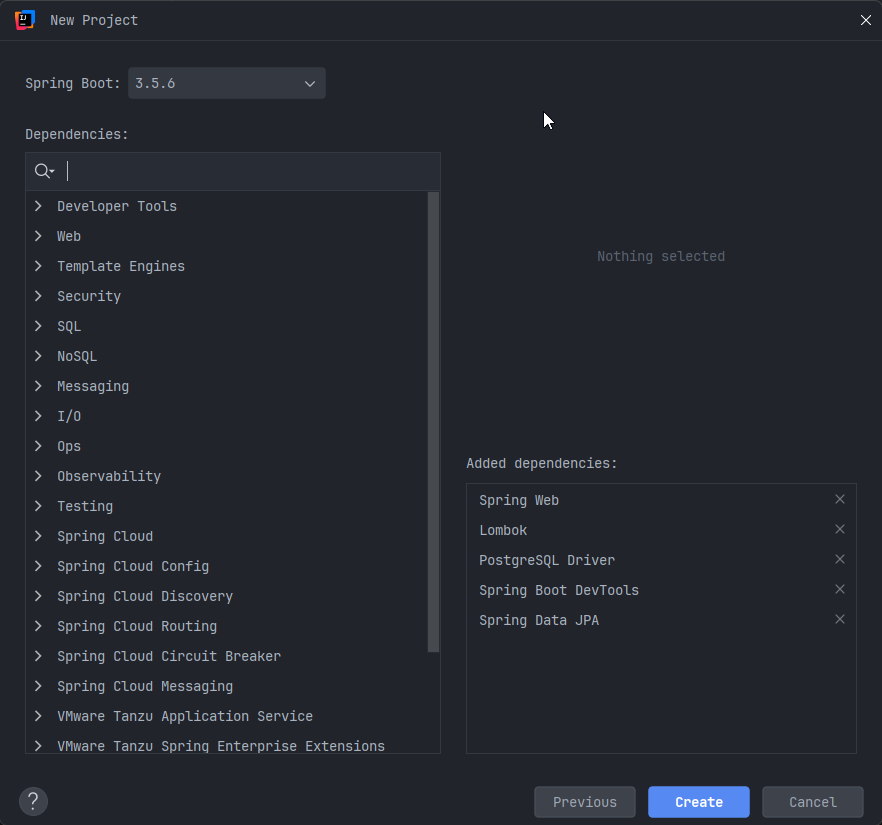Expand the Developer Tools category
The image size is (882, 825).
click(38, 206)
